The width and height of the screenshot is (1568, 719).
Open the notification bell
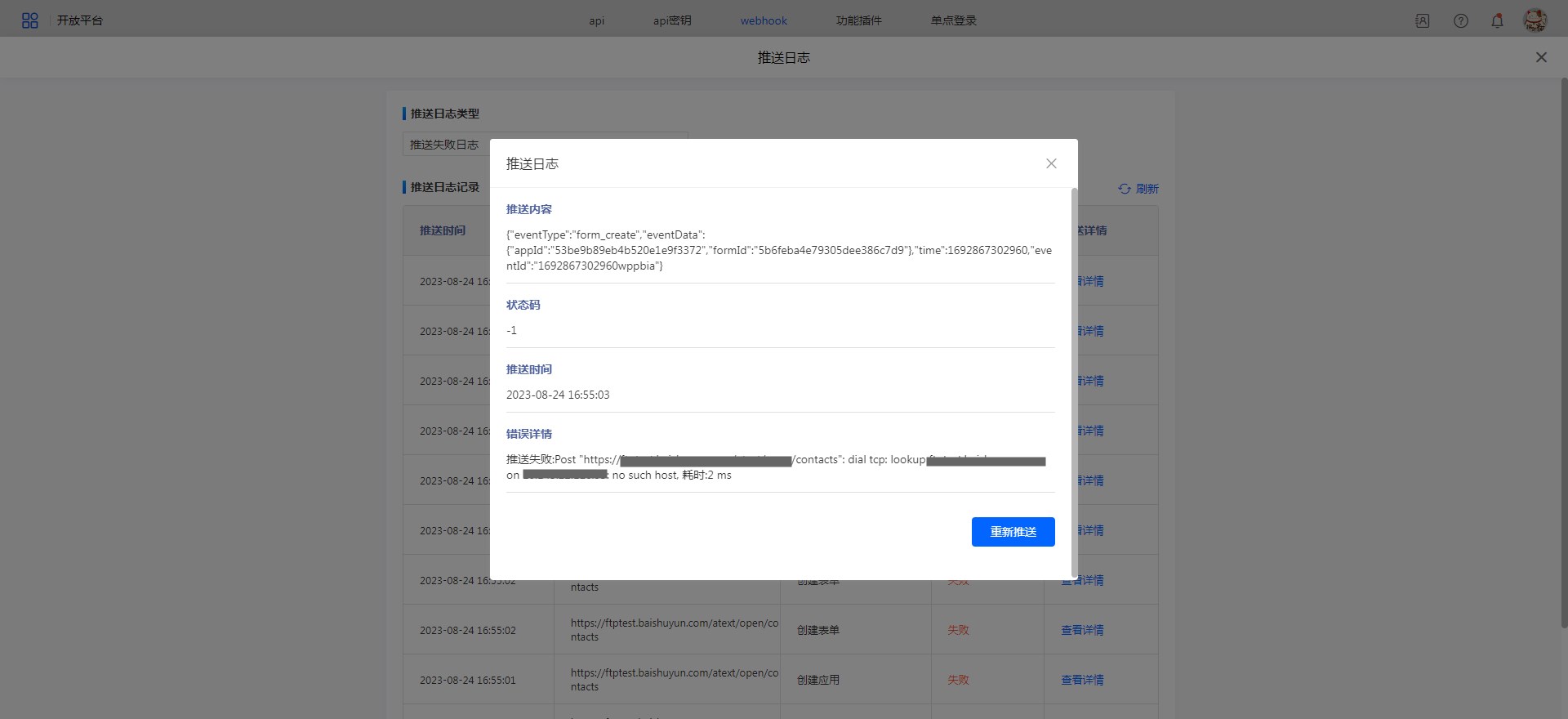1497,21
